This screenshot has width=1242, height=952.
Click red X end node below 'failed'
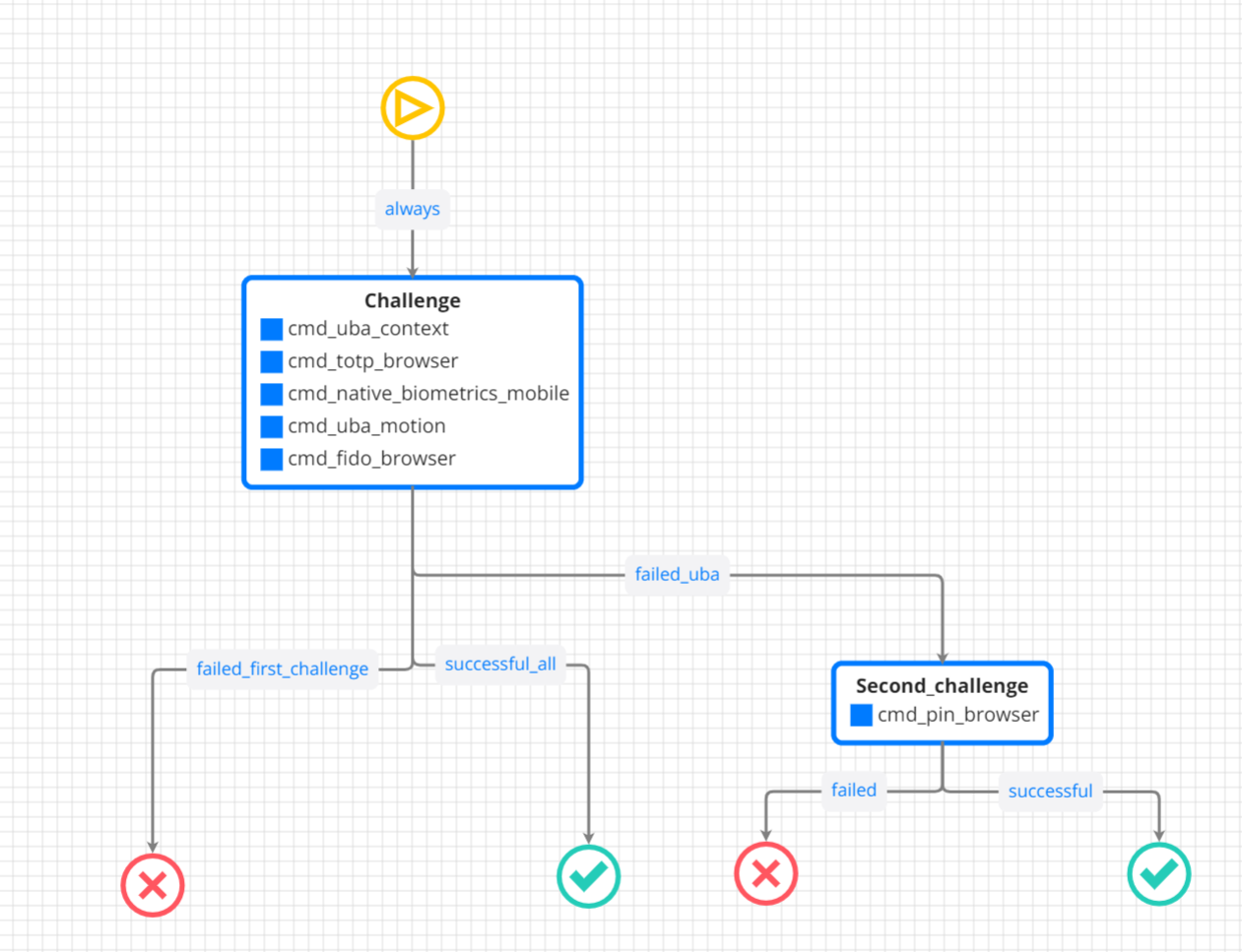(x=765, y=873)
